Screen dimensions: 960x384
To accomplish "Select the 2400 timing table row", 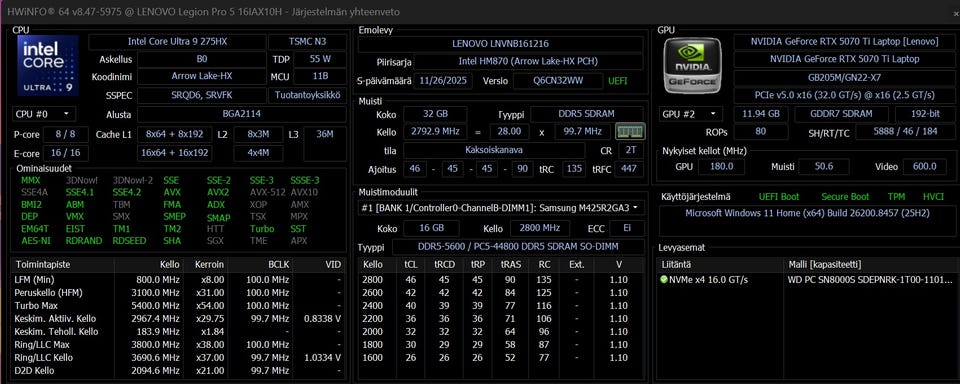I will tap(500, 306).
